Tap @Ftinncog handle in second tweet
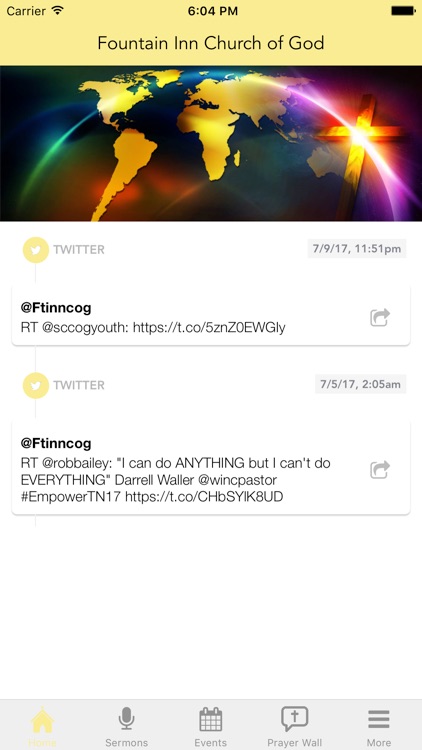Screen dimensions: 422x750 [56, 443]
